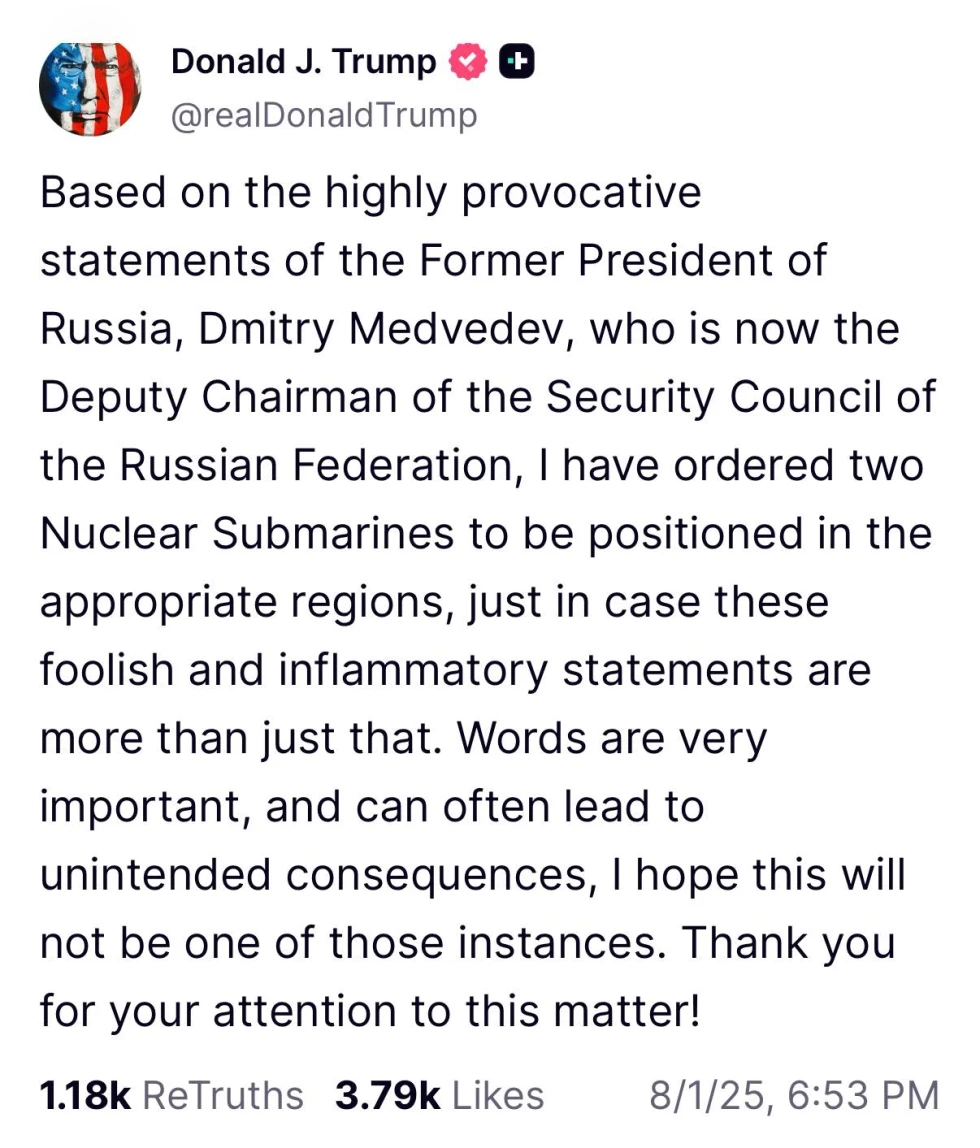The height and width of the screenshot is (1148, 980).
Task: View the 1.18k ReTruths count
Action: [x=86, y=1096]
